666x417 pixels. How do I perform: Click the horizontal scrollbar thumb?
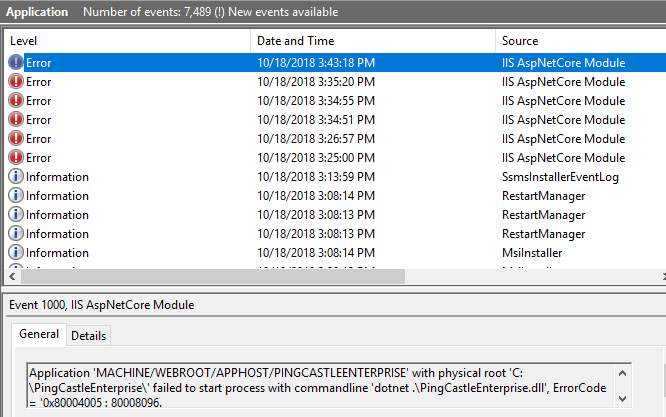coord(213,277)
